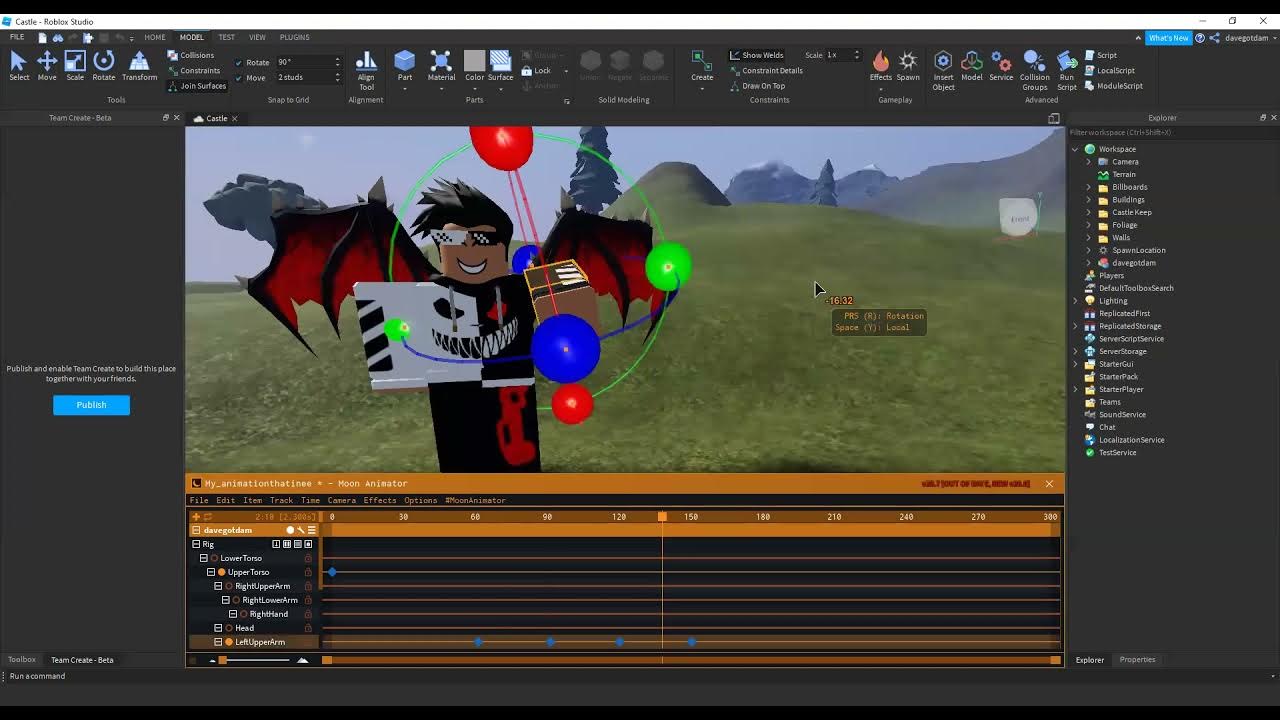
Task: Open the Insert Object dialog
Action: click(x=943, y=70)
